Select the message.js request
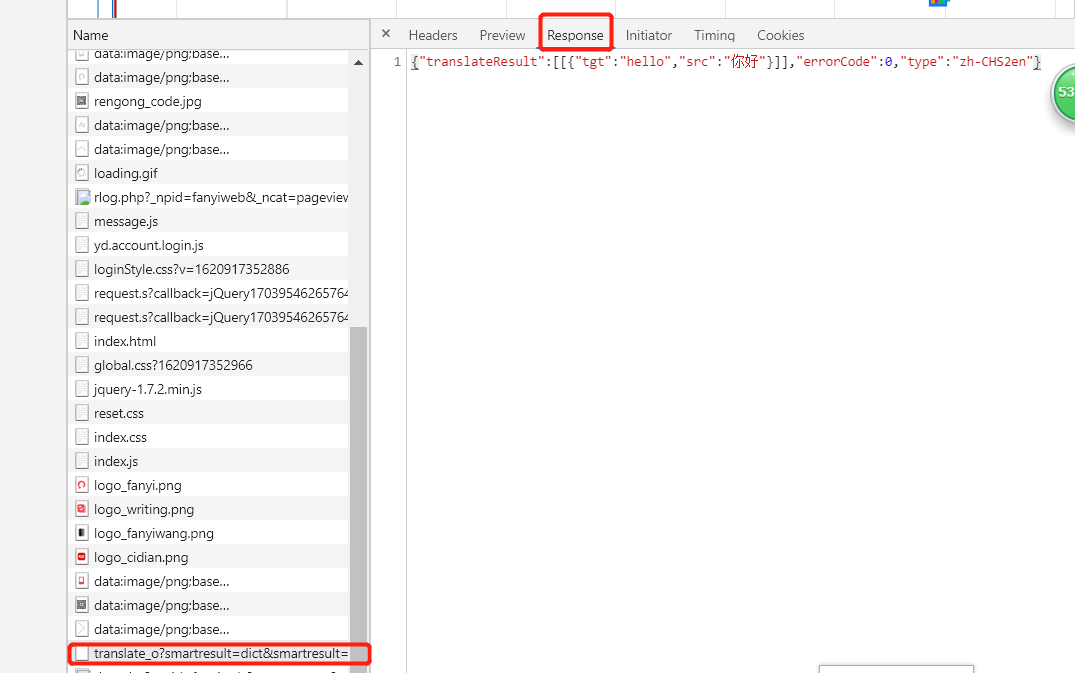 click(x=208, y=221)
